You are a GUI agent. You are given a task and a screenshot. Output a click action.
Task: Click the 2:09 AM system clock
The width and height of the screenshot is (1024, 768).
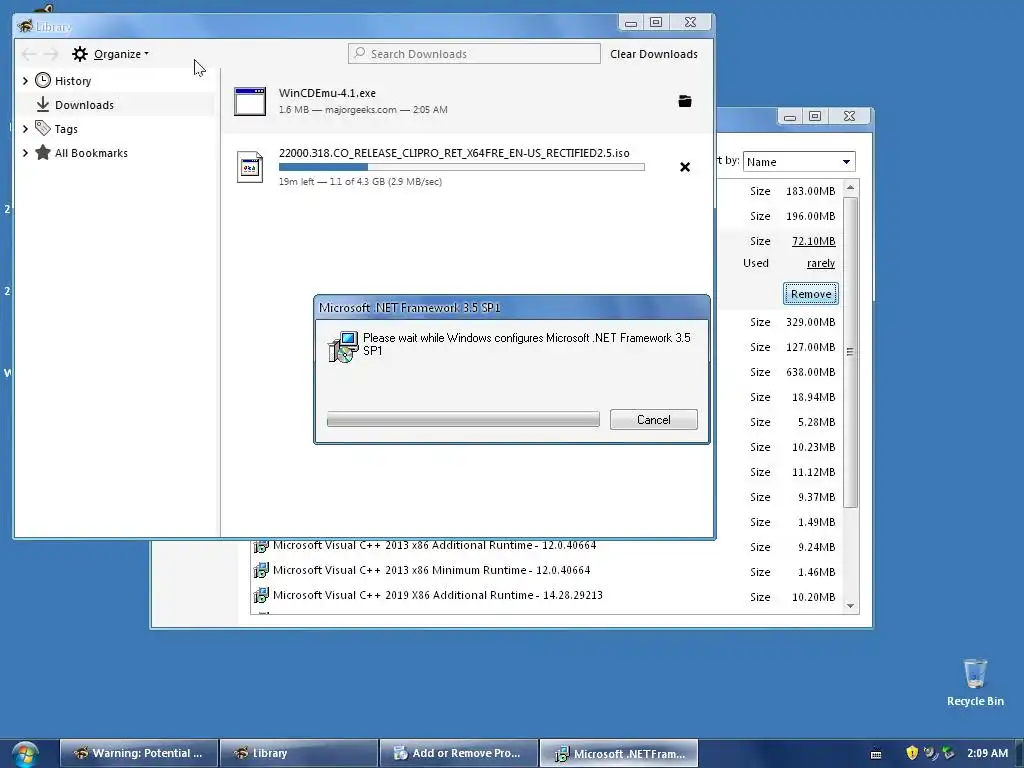point(987,753)
